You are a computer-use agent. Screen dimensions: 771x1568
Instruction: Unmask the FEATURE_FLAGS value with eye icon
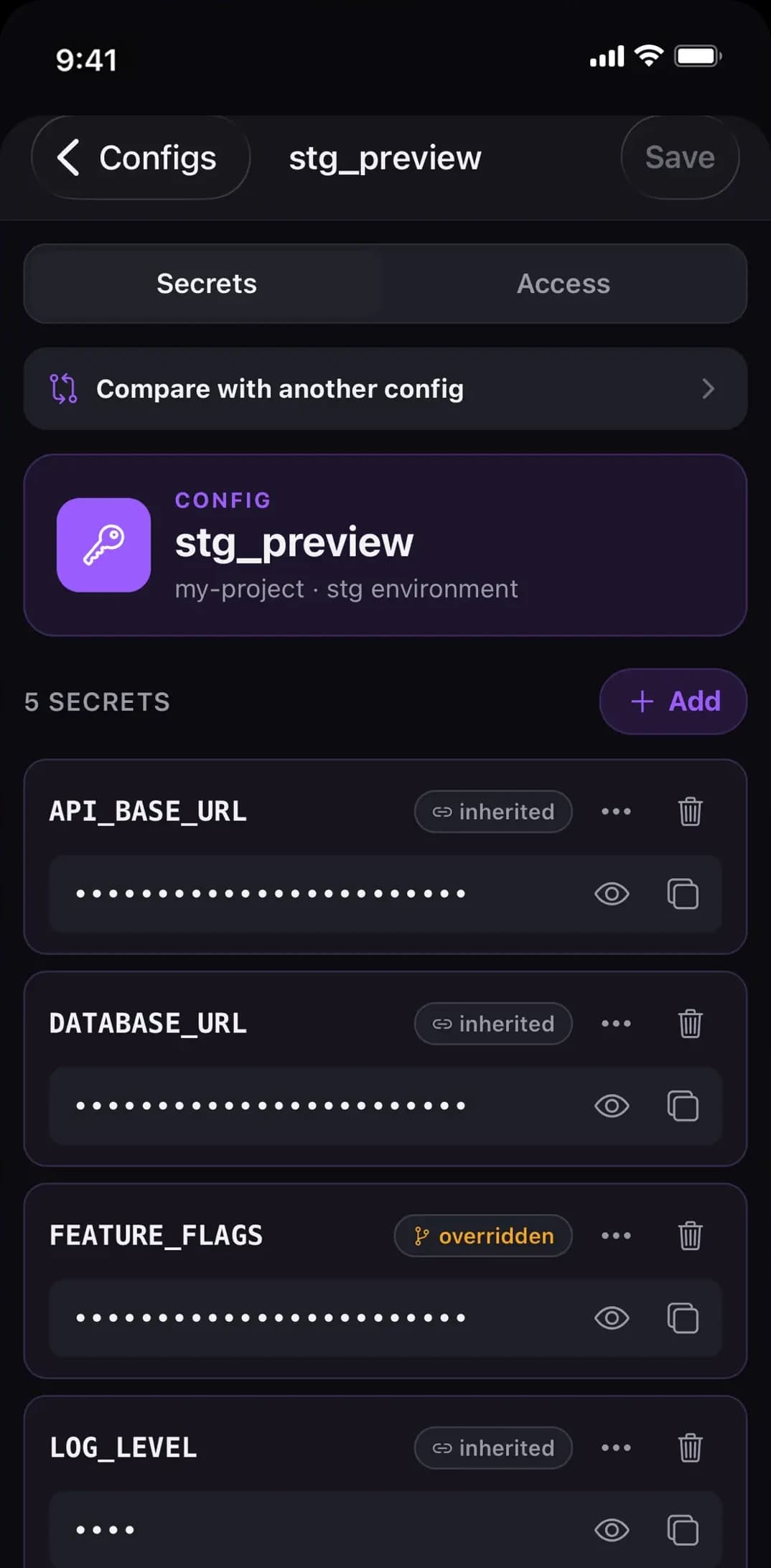(612, 1317)
